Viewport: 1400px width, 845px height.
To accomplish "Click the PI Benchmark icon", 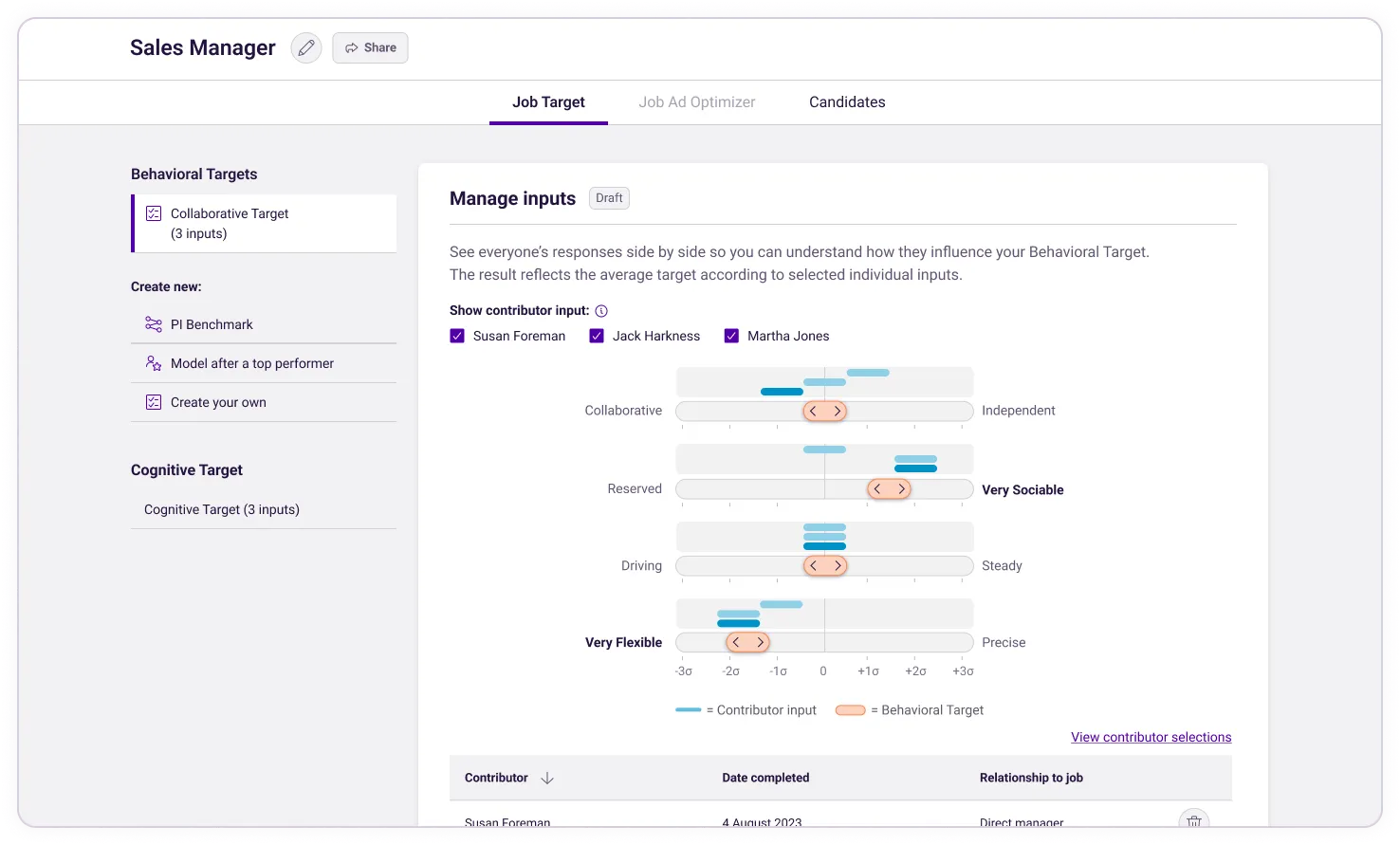I will pyautogui.click(x=154, y=324).
